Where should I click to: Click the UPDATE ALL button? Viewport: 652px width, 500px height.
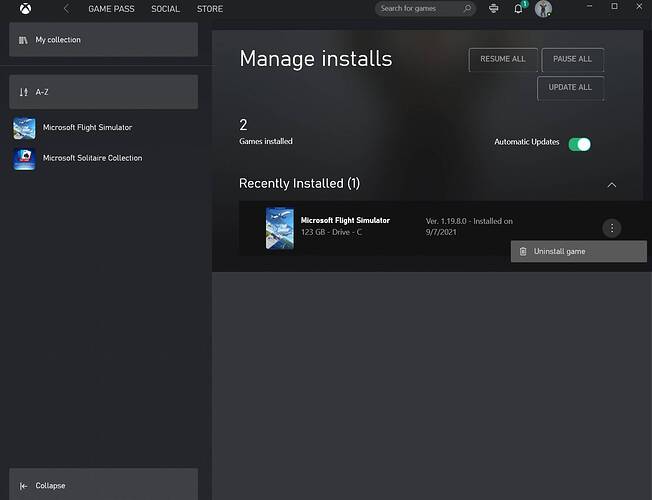[570, 87]
